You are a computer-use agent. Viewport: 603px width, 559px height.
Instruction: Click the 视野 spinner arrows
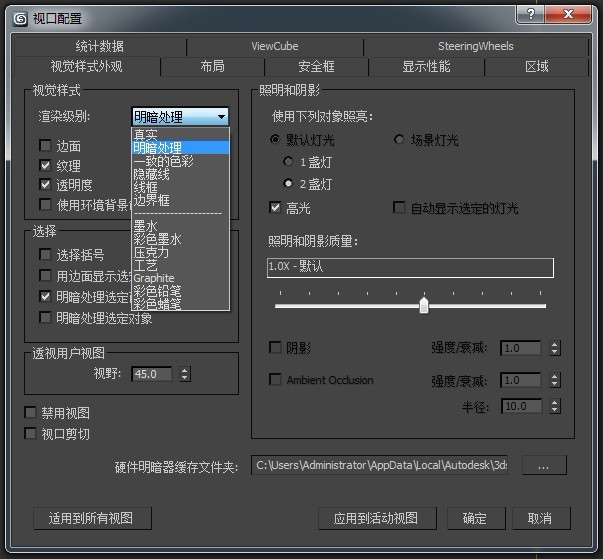tap(185, 374)
